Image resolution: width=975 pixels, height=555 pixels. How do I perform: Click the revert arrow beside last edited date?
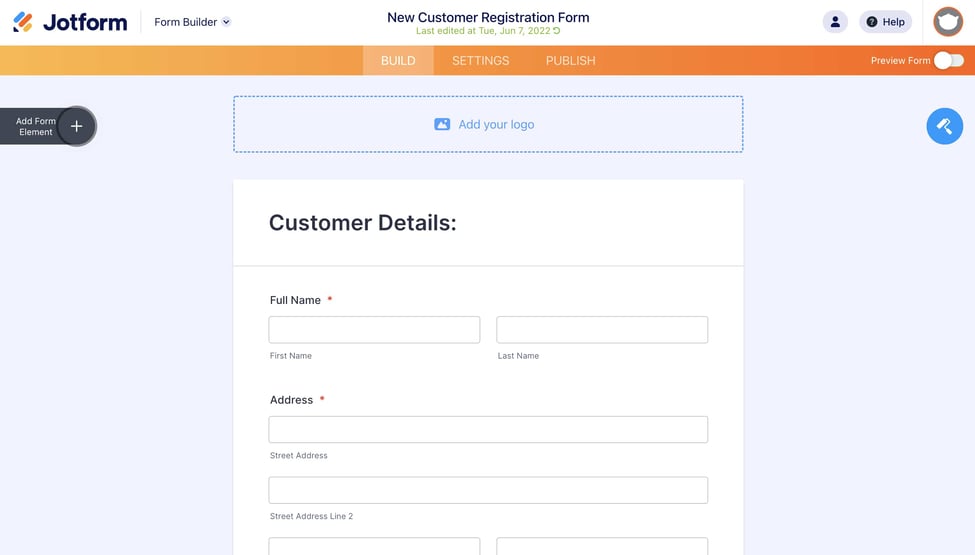click(557, 31)
